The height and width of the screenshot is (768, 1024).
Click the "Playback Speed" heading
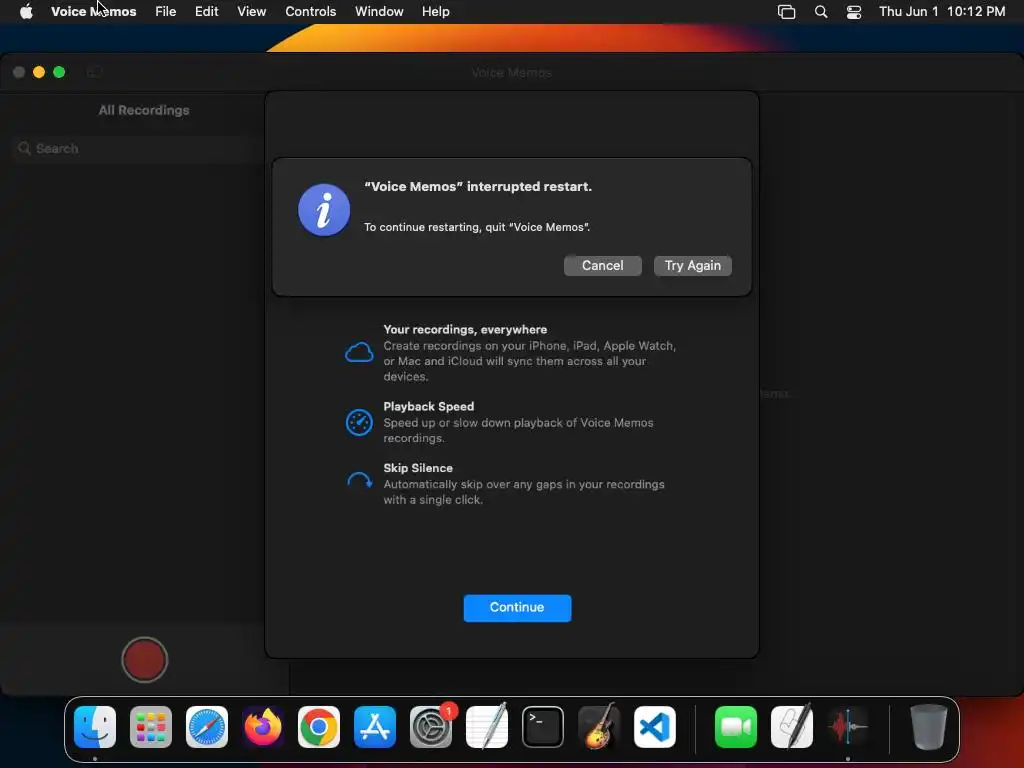click(428, 406)
